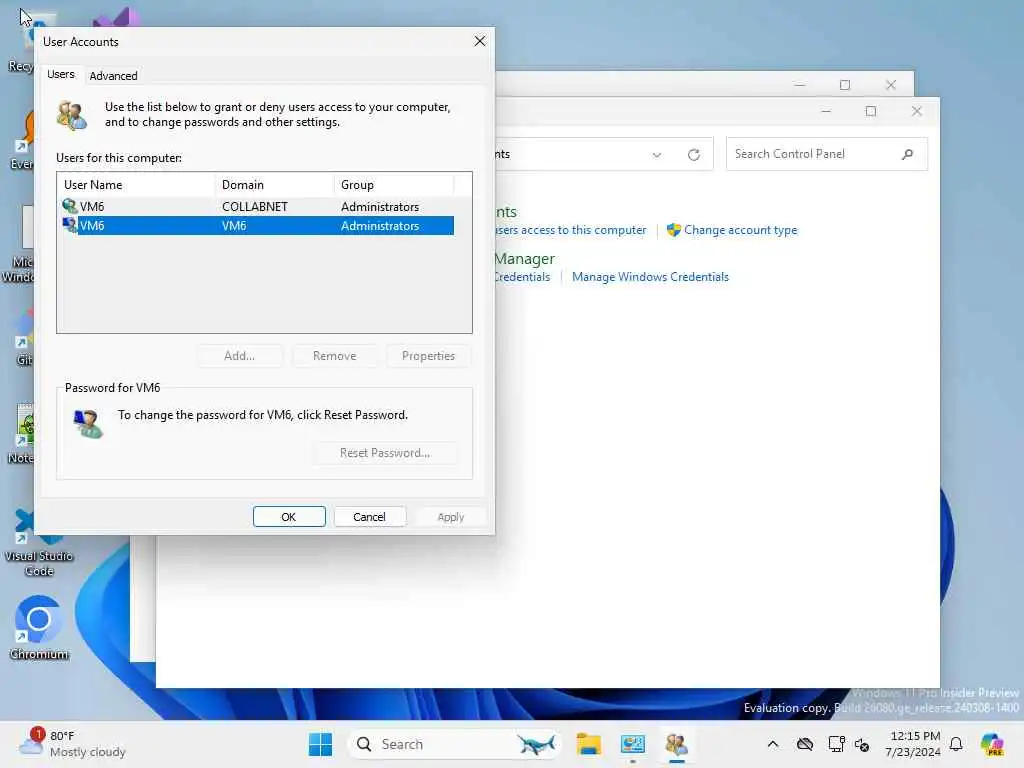Viewport: 1024px width, 768px height.
Task: Cancel the User Accounts dialog
Action: tap(370, 517)
